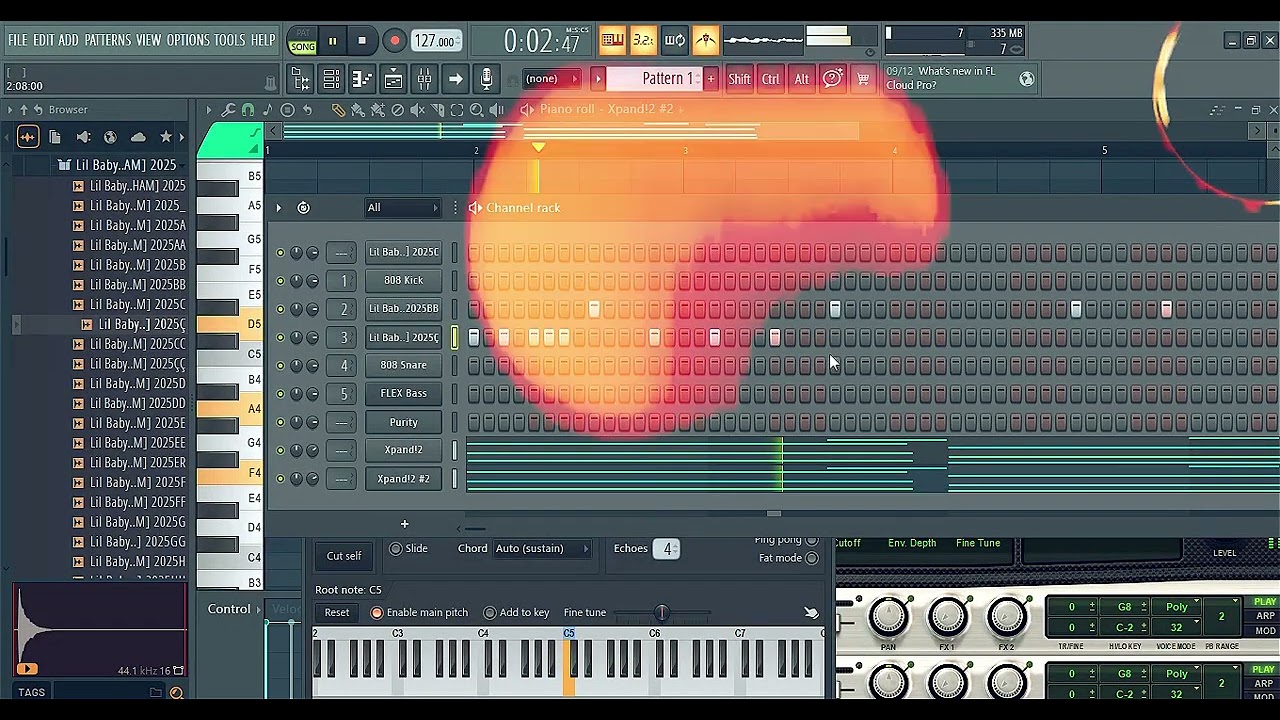The height and width of the screenshot is (720, 1280).
Task: Select the Slide radio option
Action: [396, 548]
